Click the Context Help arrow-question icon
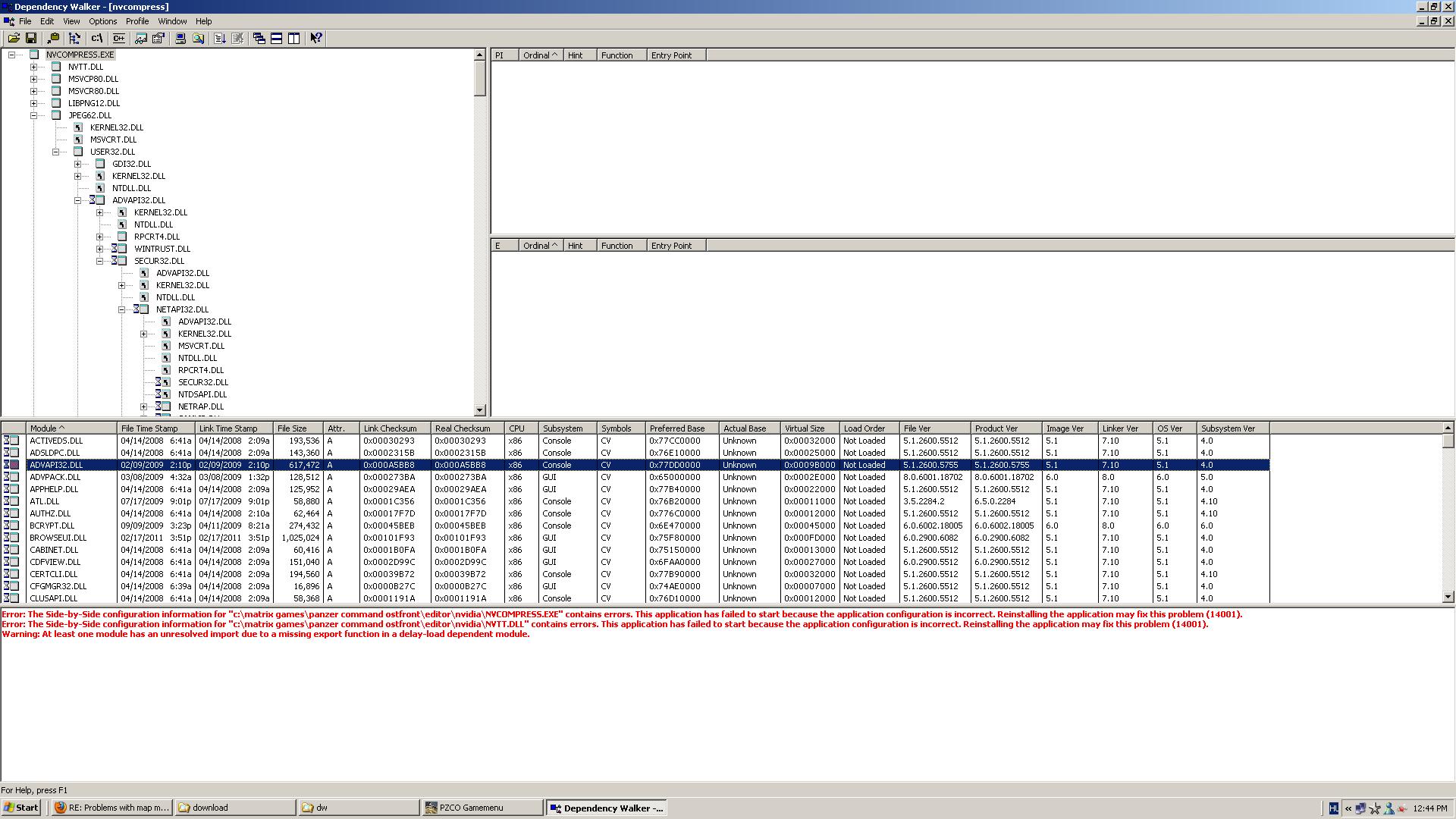Viewport: 1456px width, 819px height. click(x=316, y=38)
